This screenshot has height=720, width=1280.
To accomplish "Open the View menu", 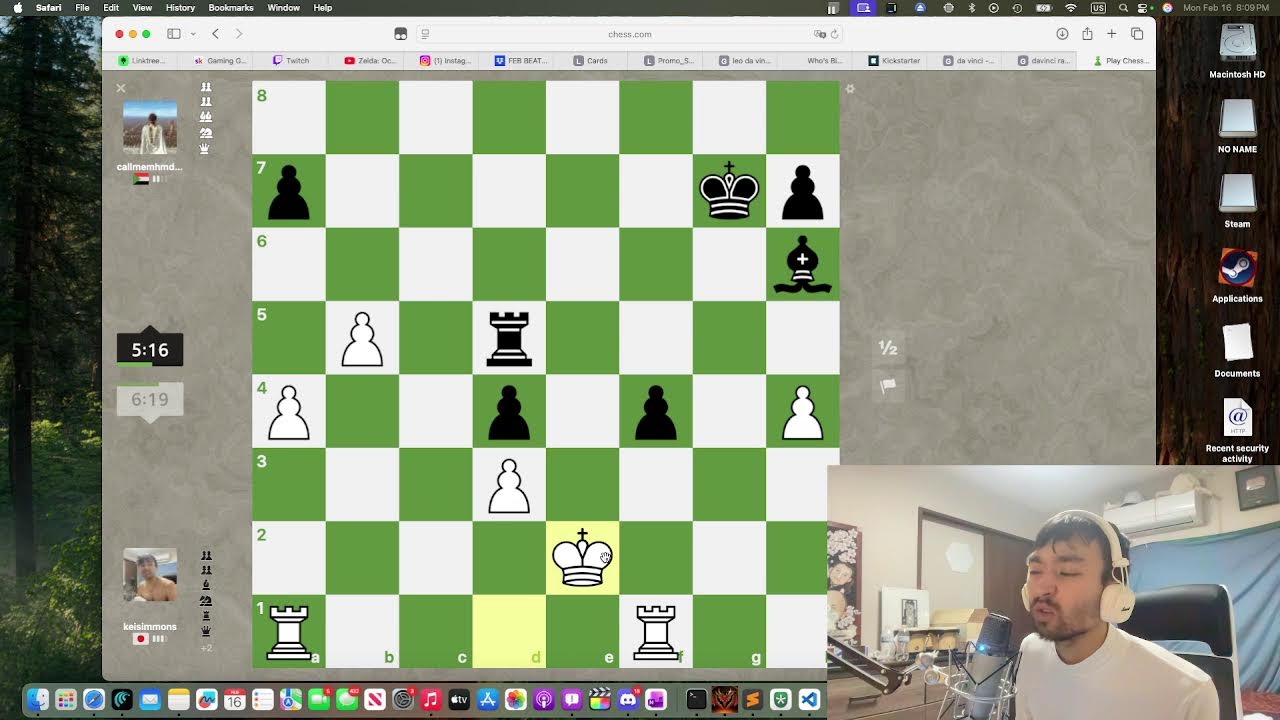I will (142, 8).
